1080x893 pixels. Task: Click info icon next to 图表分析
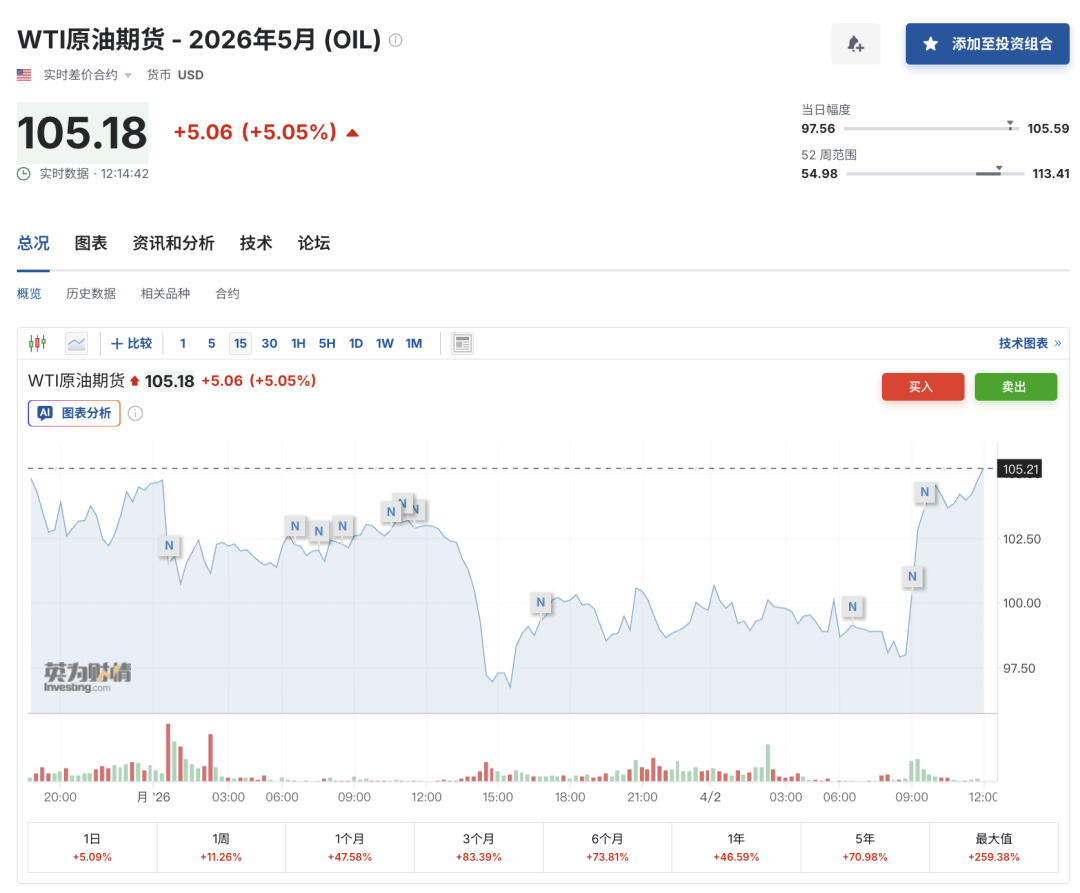(135, 413)
